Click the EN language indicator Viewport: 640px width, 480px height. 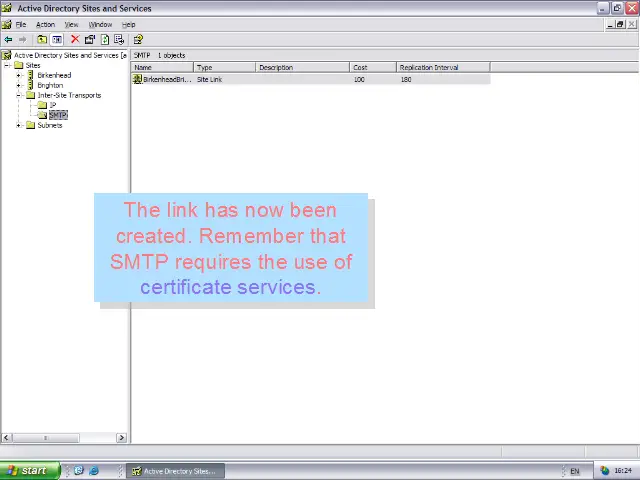pos(575,471)
